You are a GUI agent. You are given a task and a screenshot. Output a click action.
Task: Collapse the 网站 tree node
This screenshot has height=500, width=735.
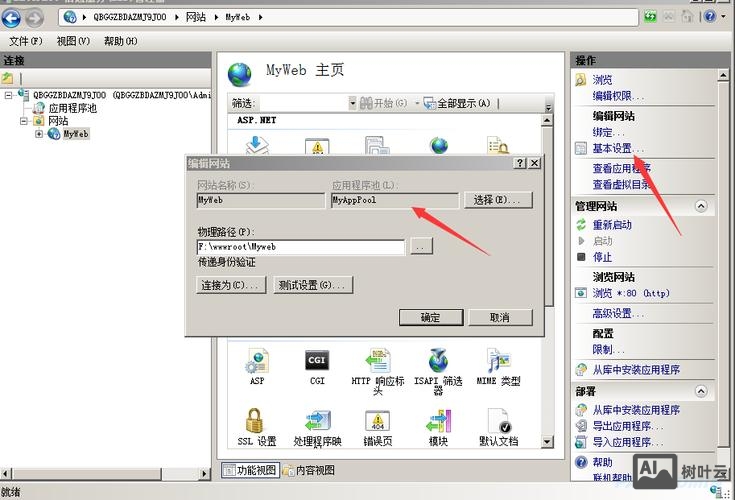(x=24, y=121)
